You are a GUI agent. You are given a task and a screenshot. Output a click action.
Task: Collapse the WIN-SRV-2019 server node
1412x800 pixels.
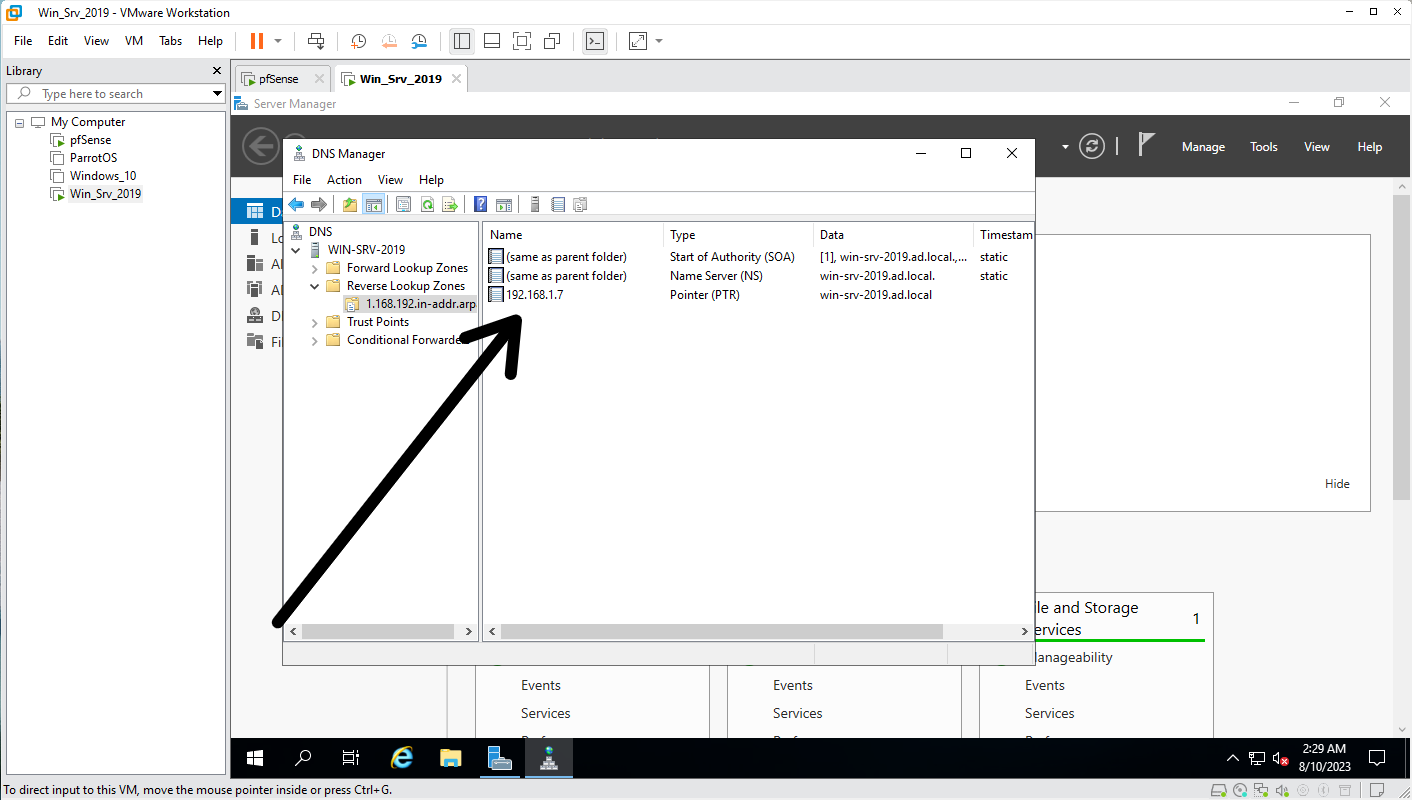click(x=296, y=250)
